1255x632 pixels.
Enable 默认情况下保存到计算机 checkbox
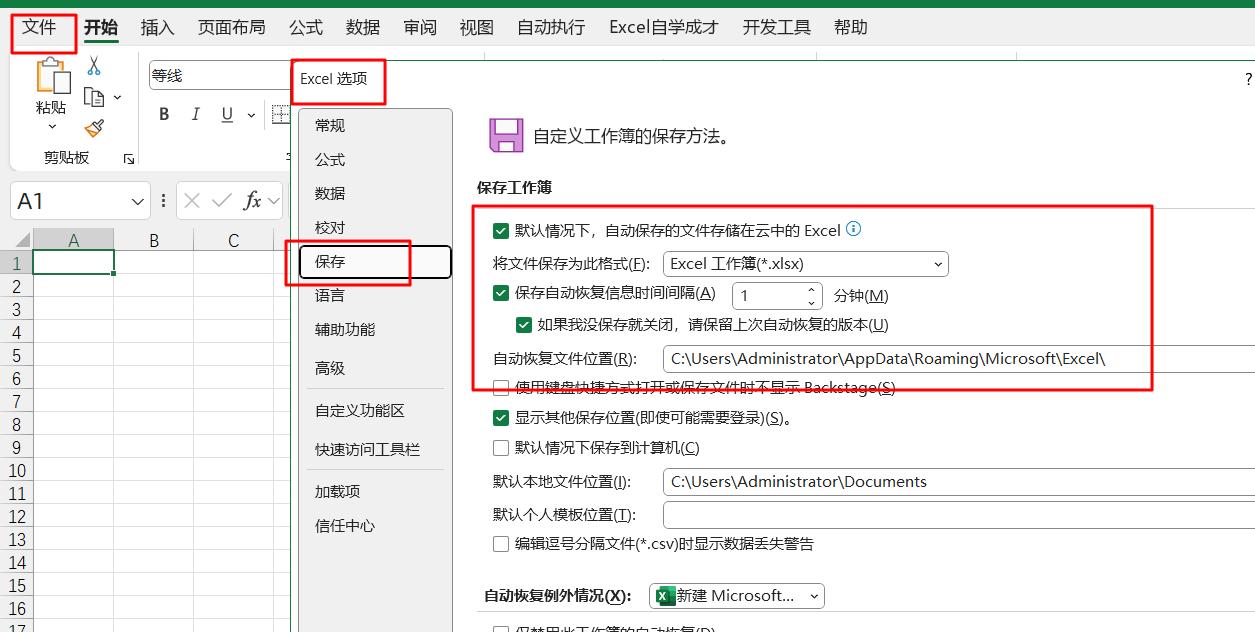[x=501, y=448]
